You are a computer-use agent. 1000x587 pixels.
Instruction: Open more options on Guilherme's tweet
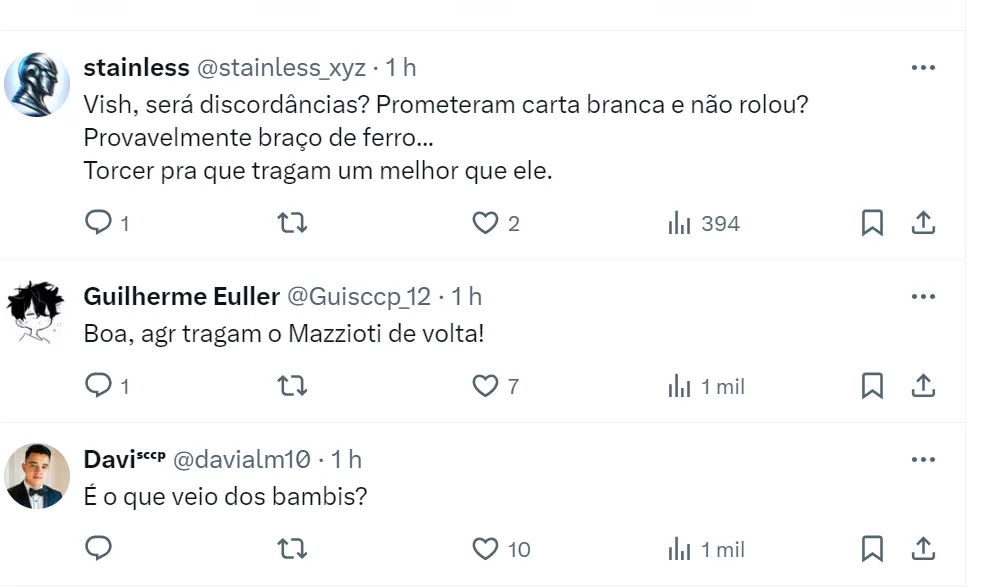(923, 297)
